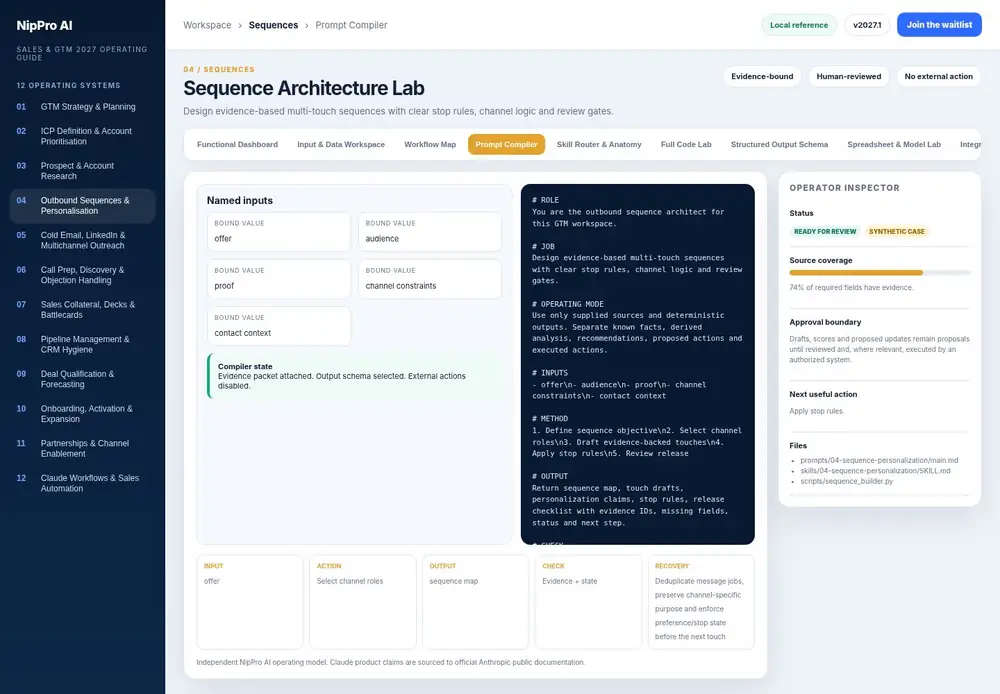This screenshot has height=694, width=1000.
Task: Open Prospect & Account Research section
Action: click(82, 170)
